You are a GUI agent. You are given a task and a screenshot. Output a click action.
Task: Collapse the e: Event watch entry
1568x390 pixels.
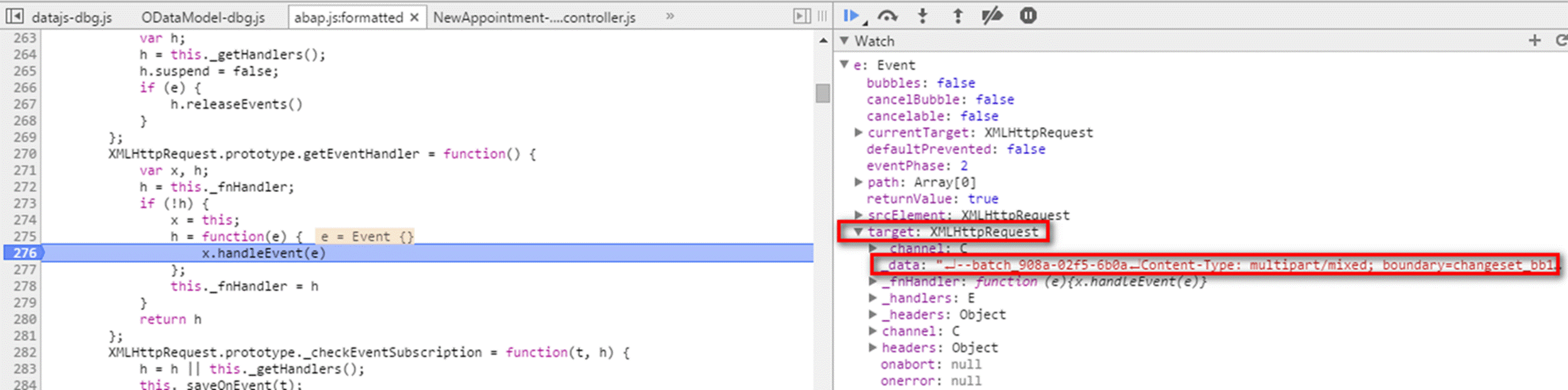pyautogui.click(x=844, y=64)
